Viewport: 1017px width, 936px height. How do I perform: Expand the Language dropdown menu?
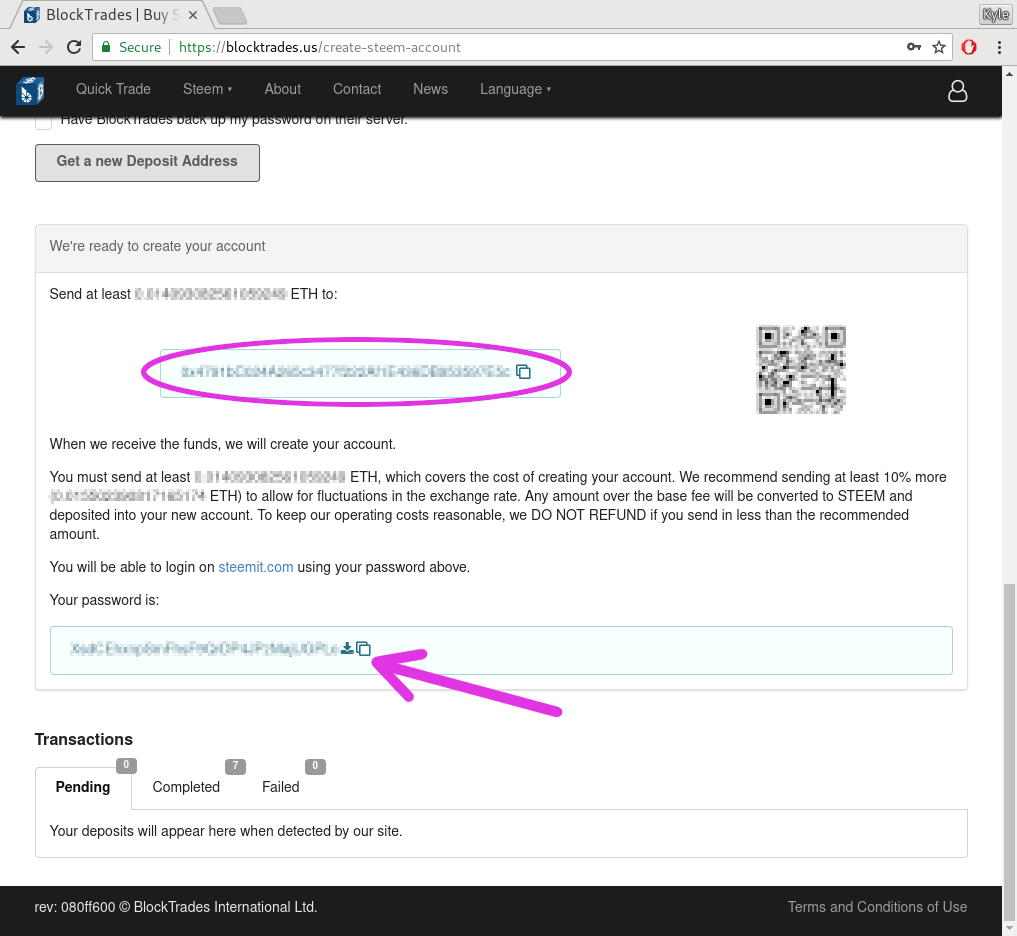click(x=516, y=90)
